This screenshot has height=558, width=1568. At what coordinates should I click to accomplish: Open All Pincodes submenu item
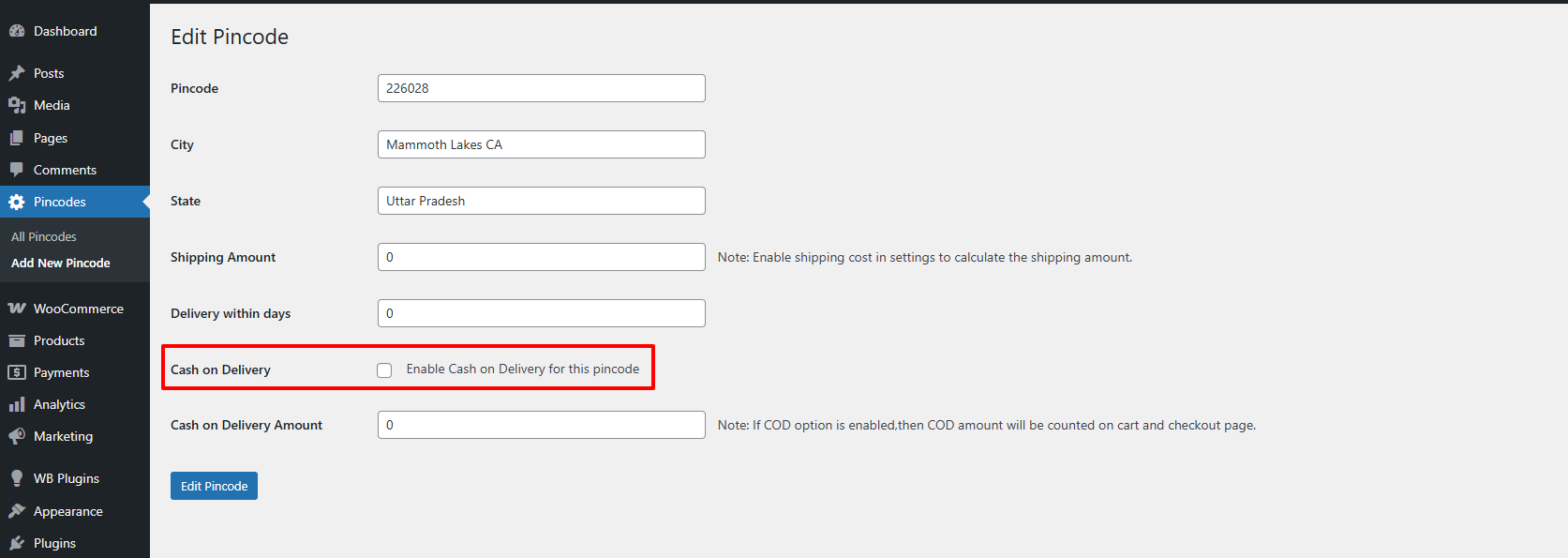(44, 236)
